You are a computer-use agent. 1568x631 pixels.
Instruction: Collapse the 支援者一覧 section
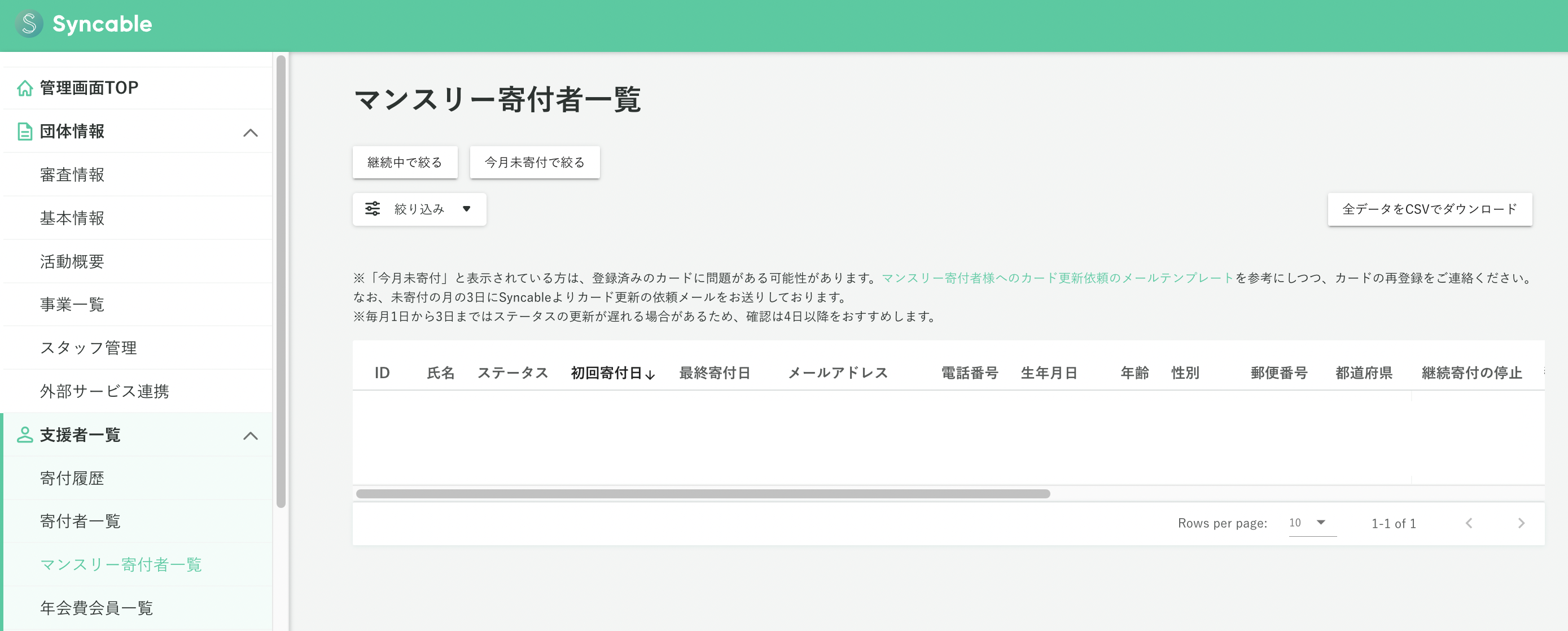[x=249, y=435]
